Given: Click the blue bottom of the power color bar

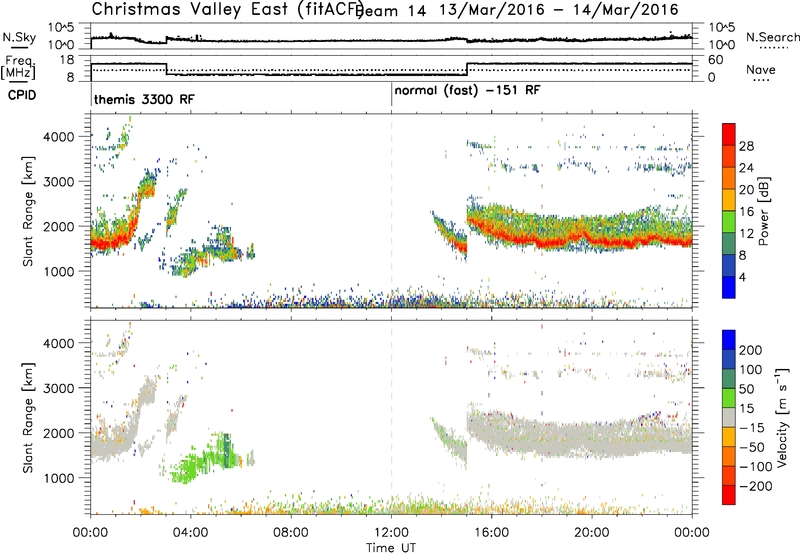Looking at the screenshot, I should (x=729, y=287).
